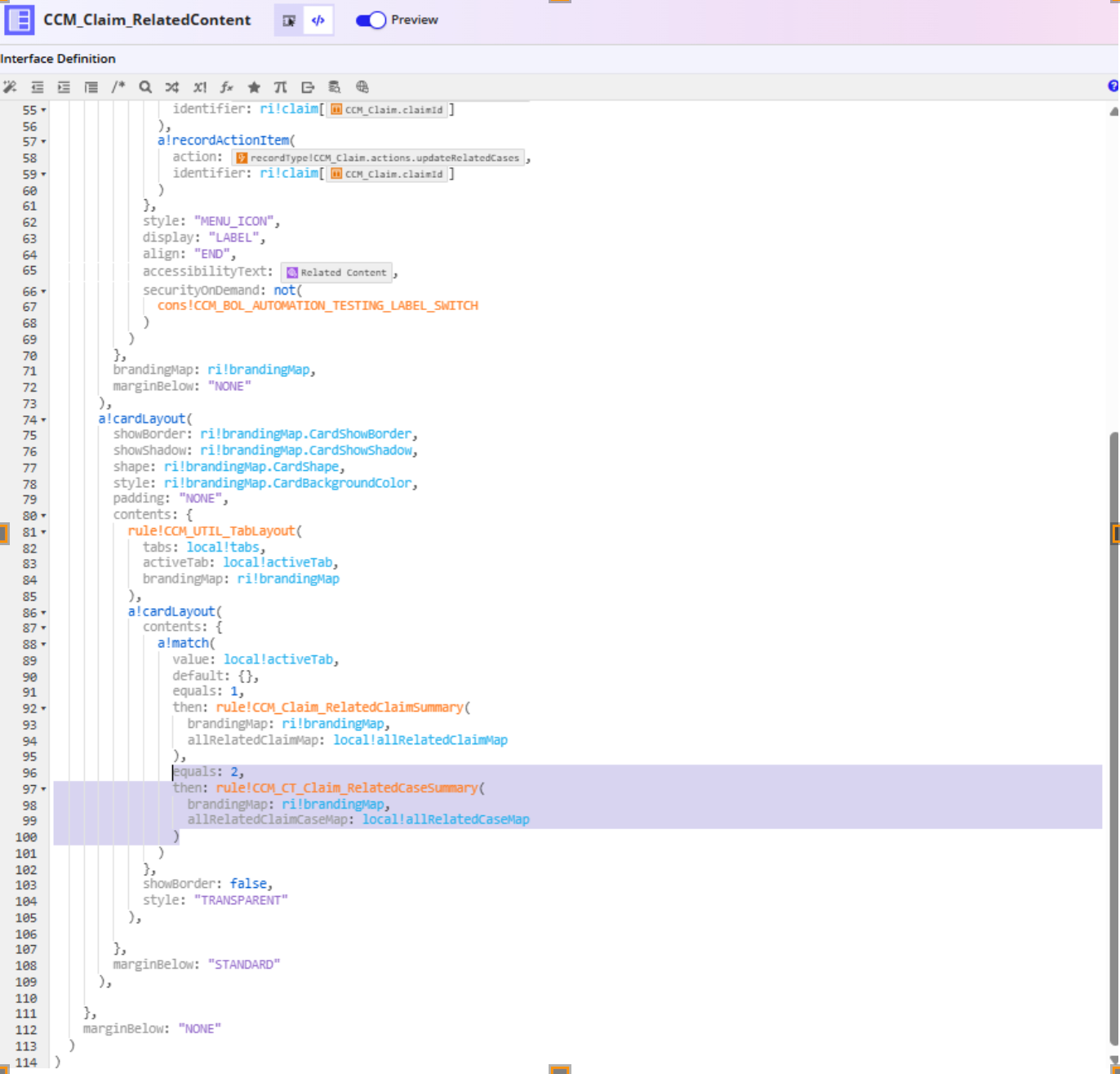Click local!allRelatedClaimMap variable
Viewport: 1120px width, 1074px height.
click(420, 740)
